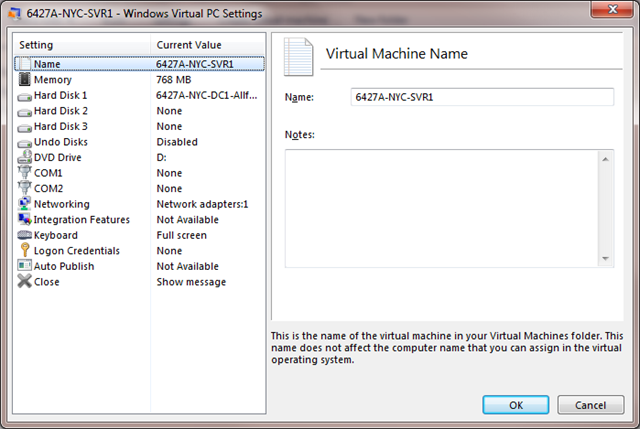Click the D: value for DVD Drive
This screenshot has height=429, width=640.
[162, 158]
